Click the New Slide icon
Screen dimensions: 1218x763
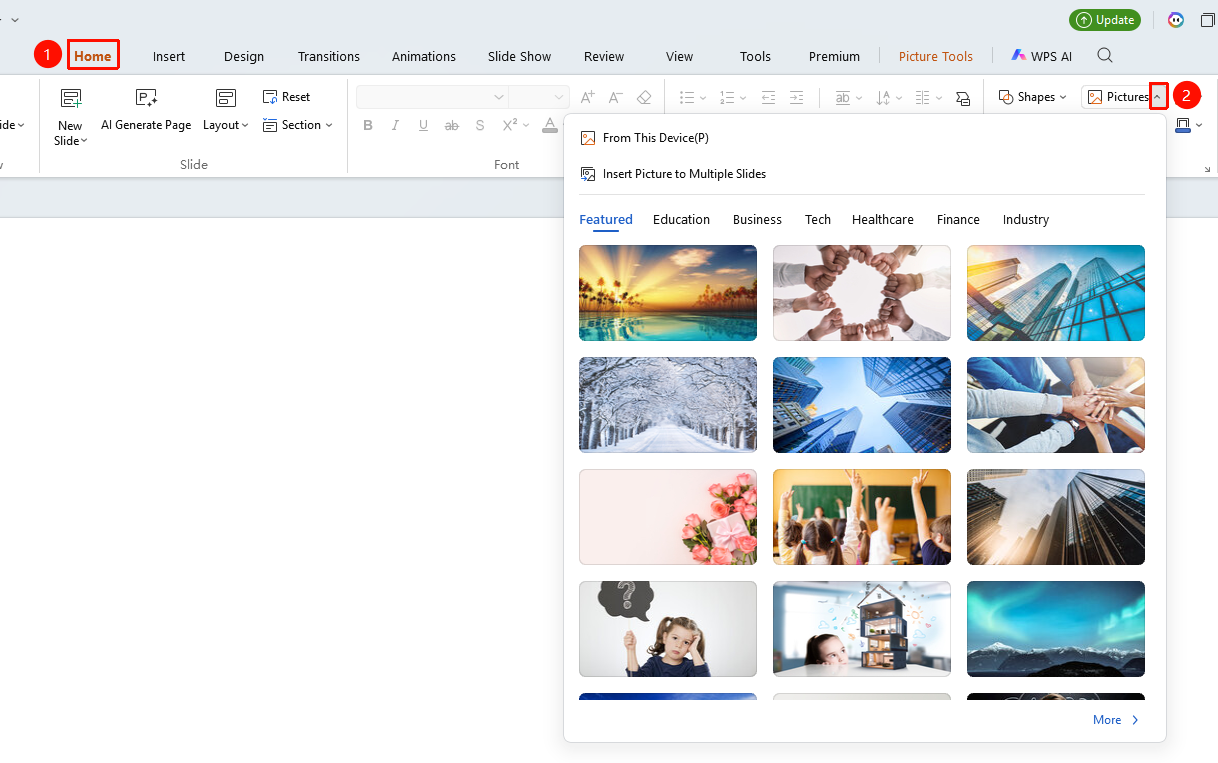[x=70, y=98]
